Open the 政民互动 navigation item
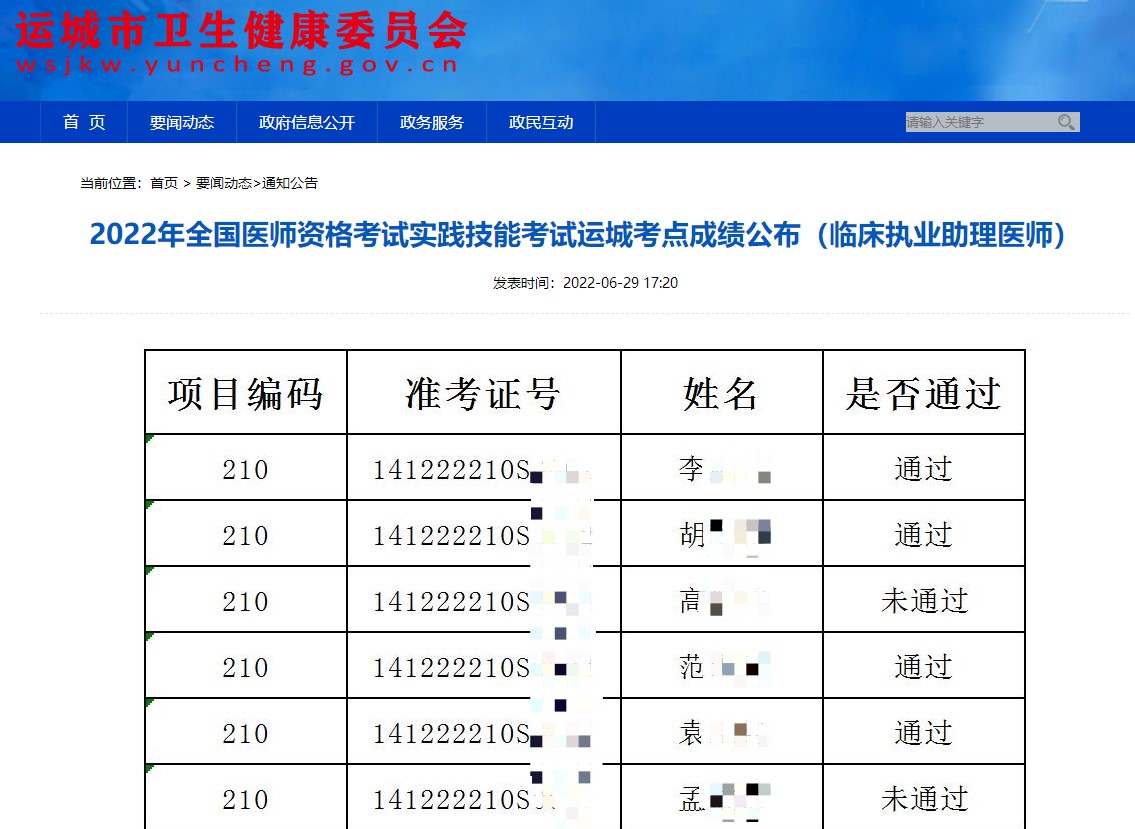This screenshot has width=1135, height=829. 541,122
